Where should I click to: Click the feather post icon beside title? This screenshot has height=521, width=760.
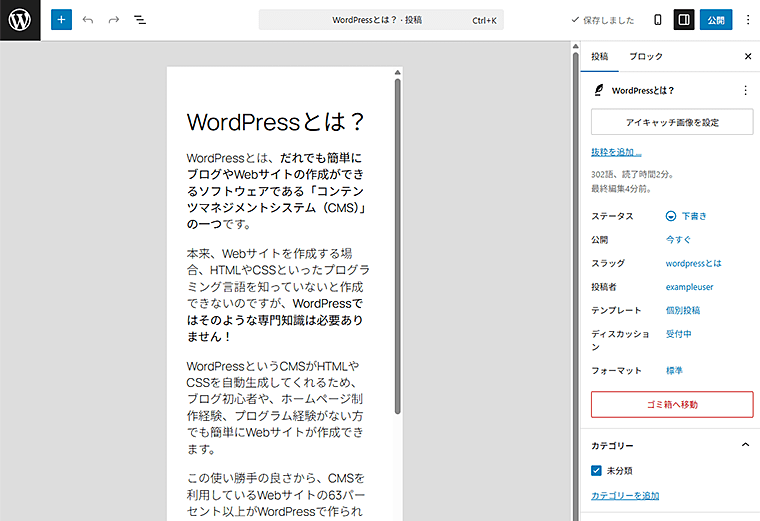[x=599, y=90]
